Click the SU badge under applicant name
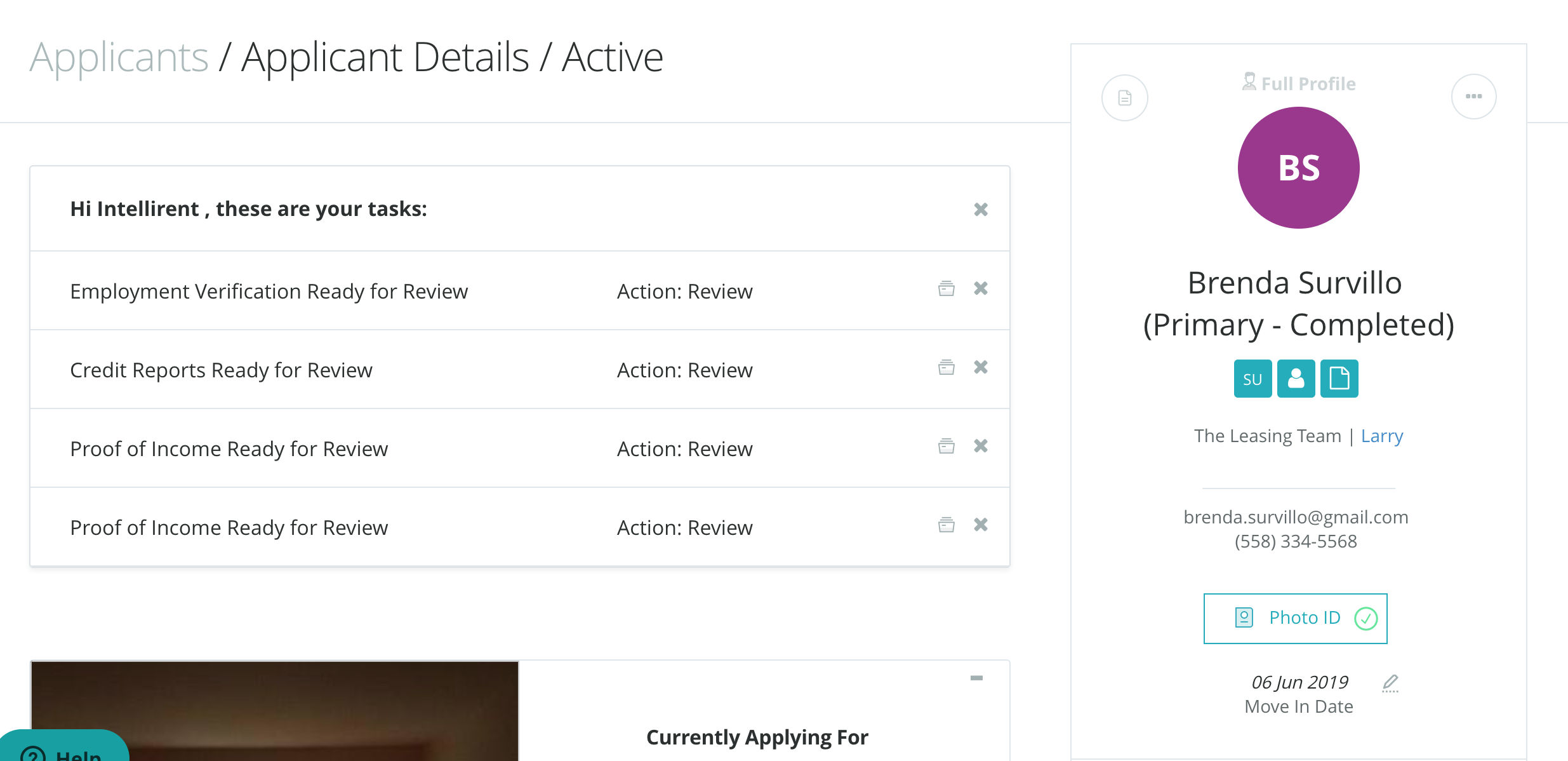The width and height of the screenshot is (1568, 761). coord(1252,379)
